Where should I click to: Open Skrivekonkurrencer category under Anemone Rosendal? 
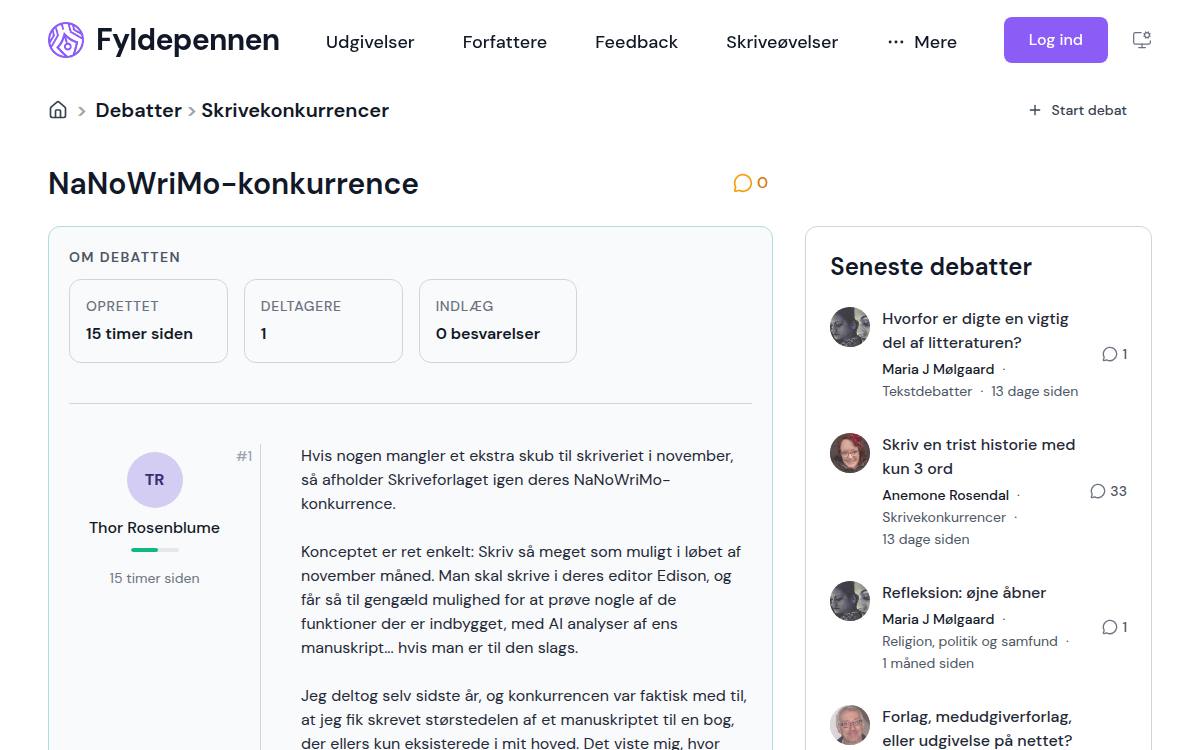coord(944,517)
